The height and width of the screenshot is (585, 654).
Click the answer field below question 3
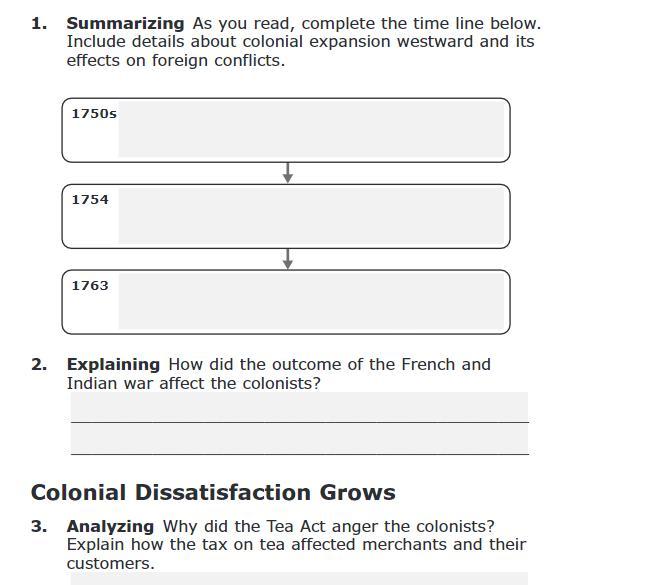click(x=299, y=578)
